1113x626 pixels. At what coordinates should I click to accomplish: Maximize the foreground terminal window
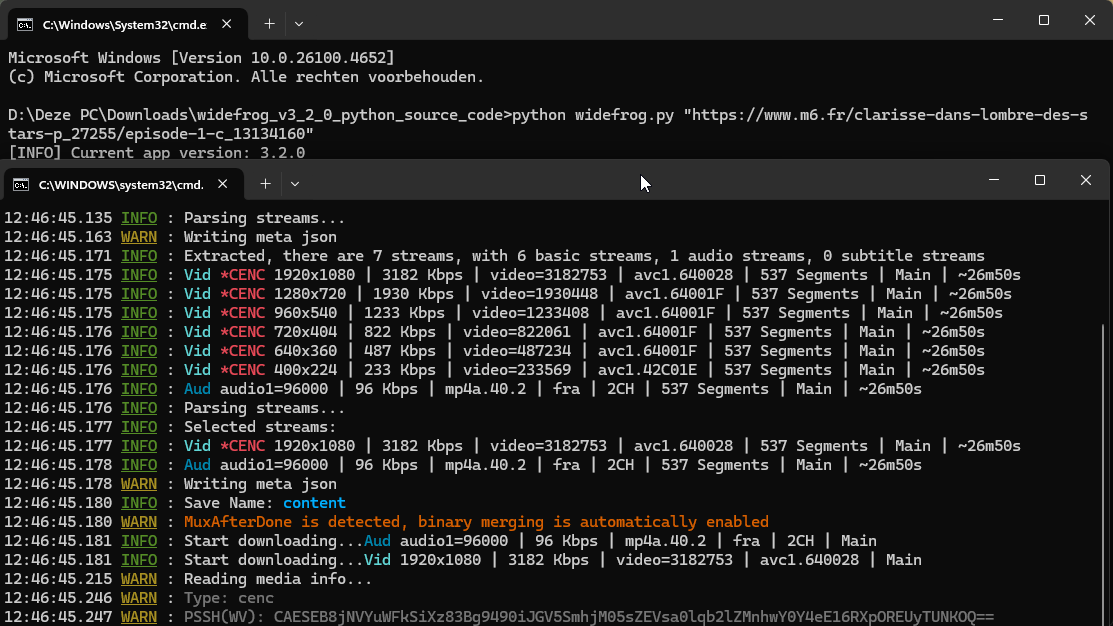click(x=1040, y=180)
